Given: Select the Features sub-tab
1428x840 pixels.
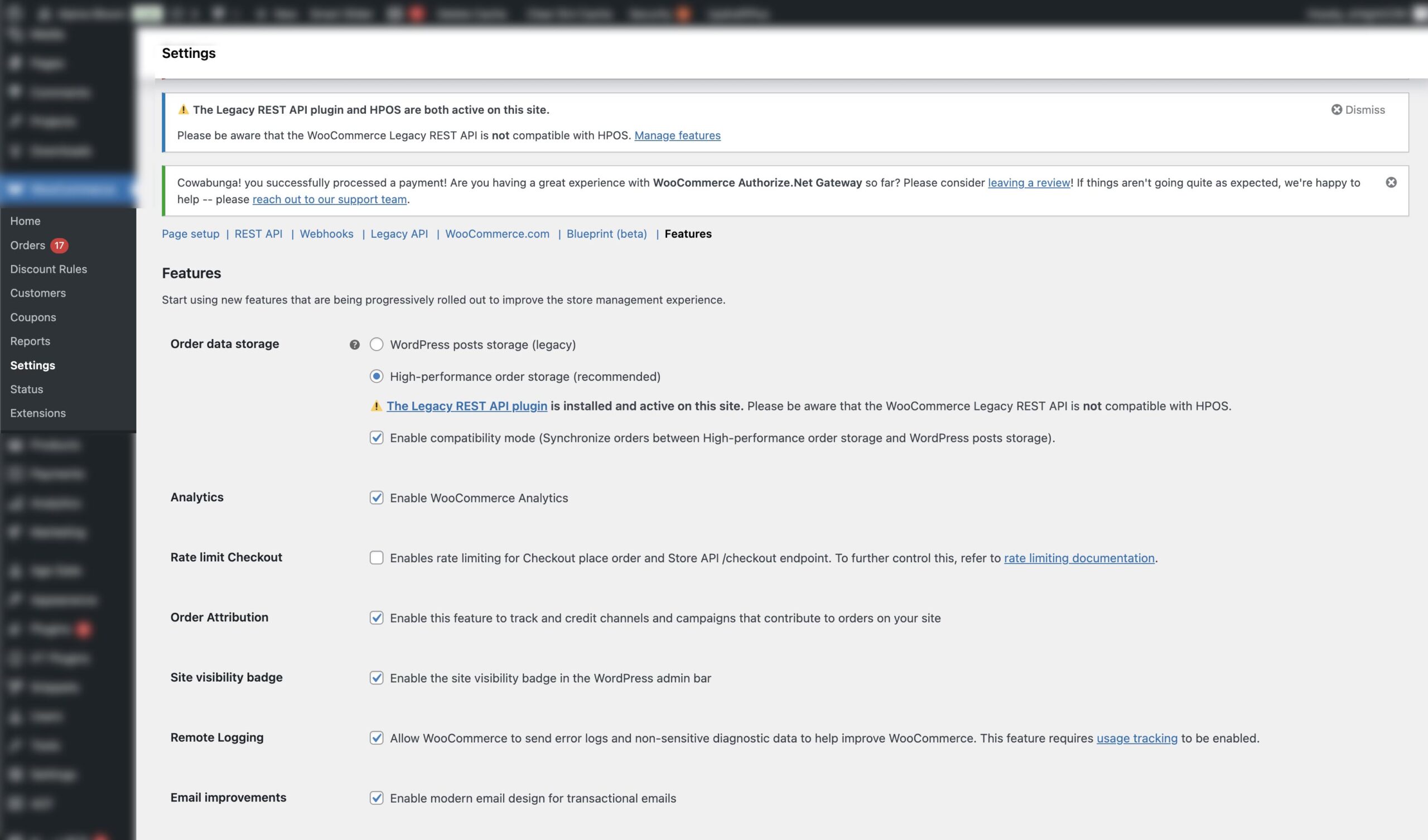Looking at the screenshot, I should coord(688,234).
